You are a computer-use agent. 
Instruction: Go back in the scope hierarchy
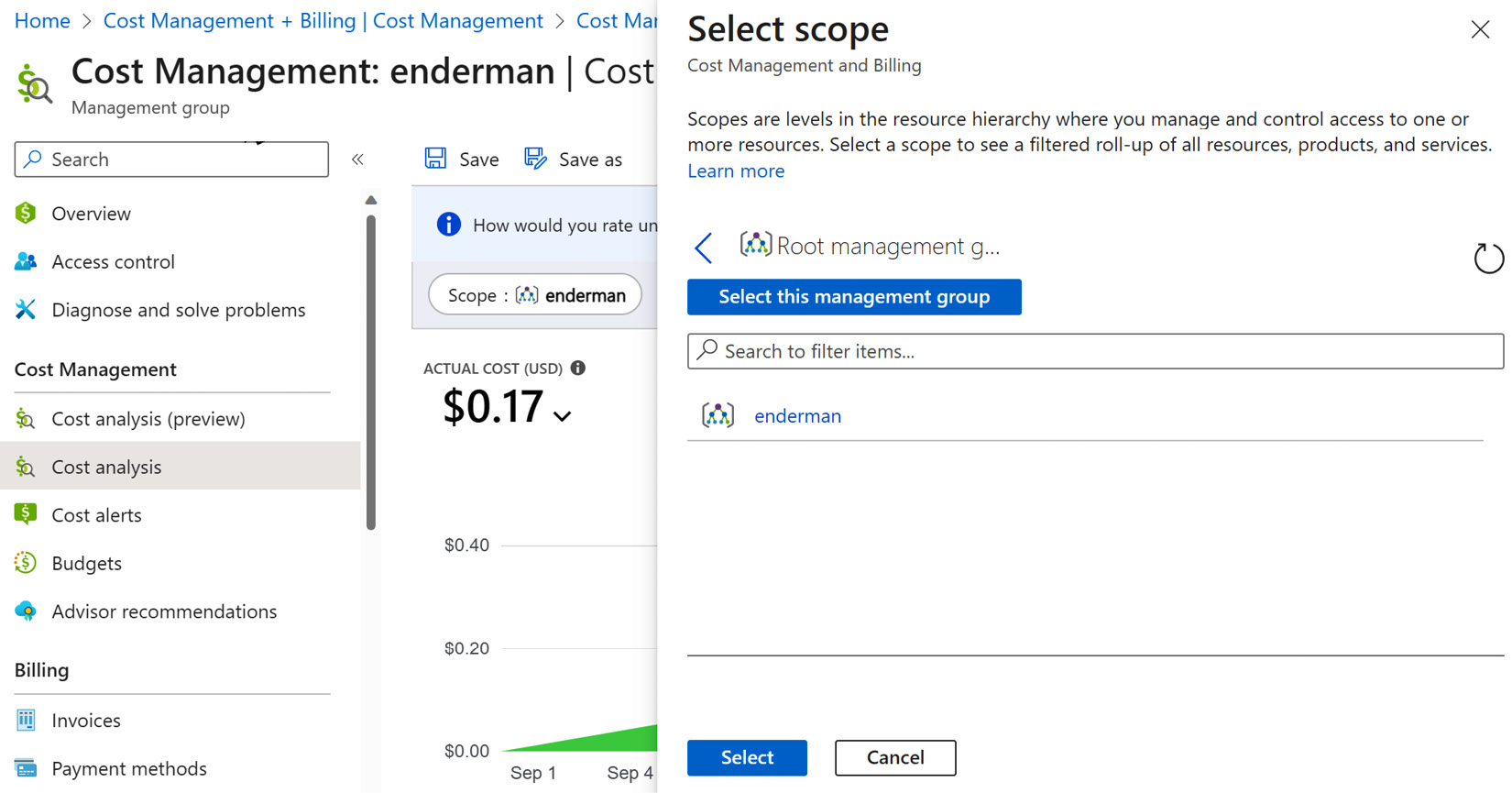704,248
